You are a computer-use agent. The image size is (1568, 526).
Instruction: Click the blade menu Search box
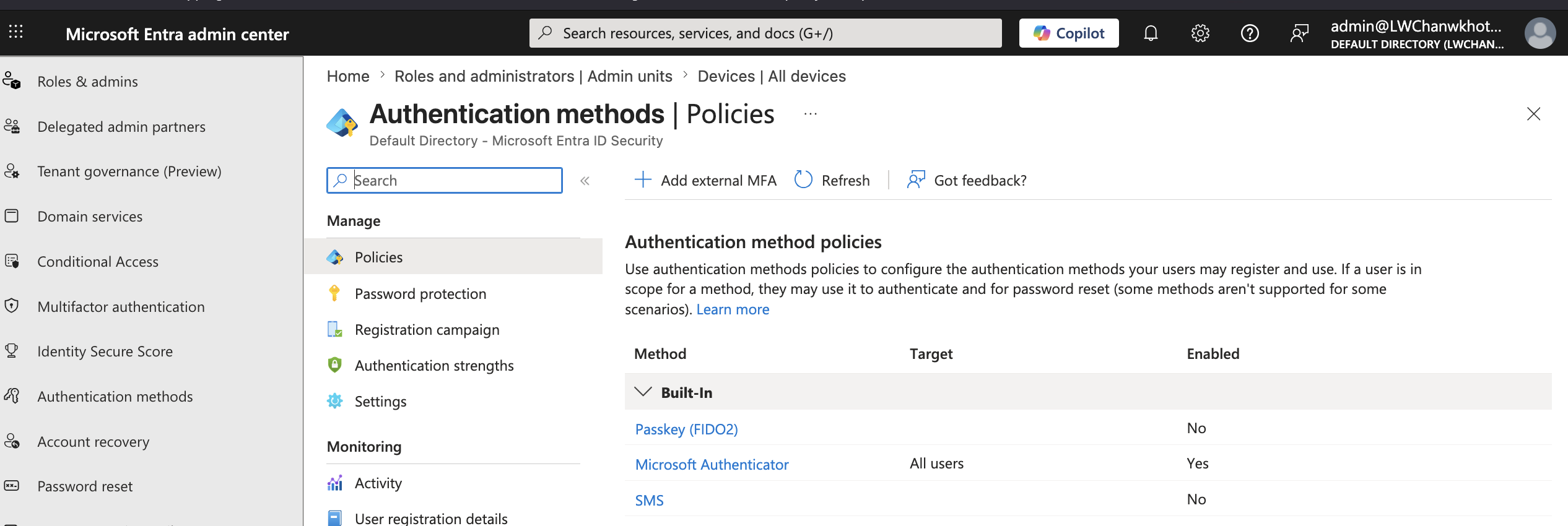click(445, 181)
